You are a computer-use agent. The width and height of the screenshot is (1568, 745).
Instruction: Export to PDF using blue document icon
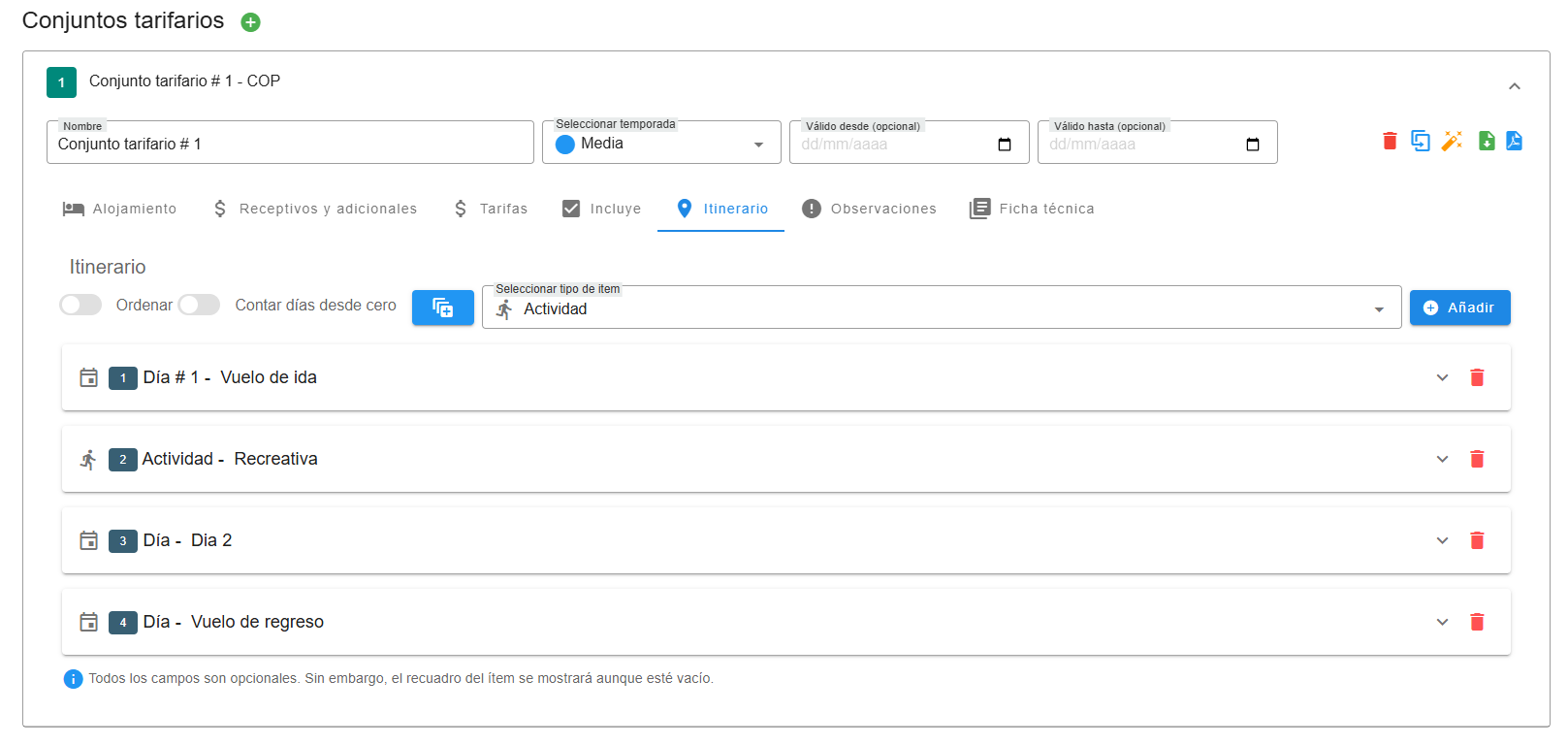(x=1514, y=142)
